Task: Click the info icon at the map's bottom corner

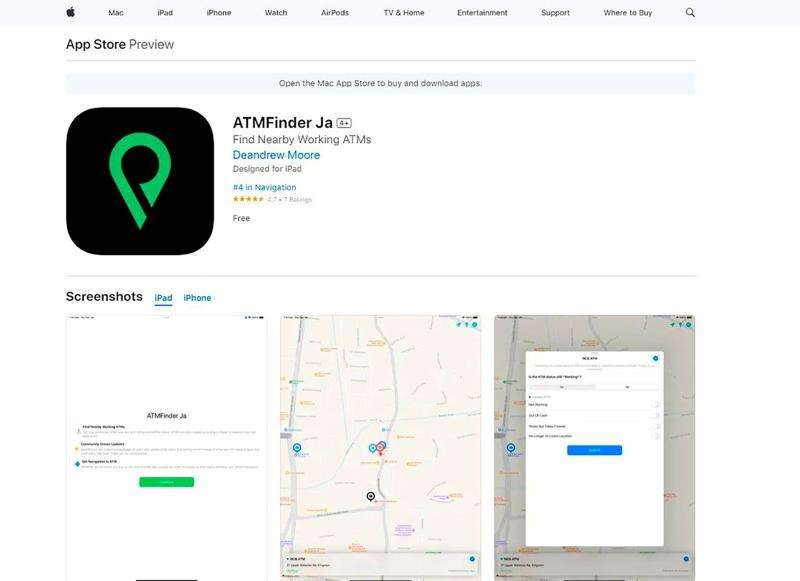Action: point(471,558)
